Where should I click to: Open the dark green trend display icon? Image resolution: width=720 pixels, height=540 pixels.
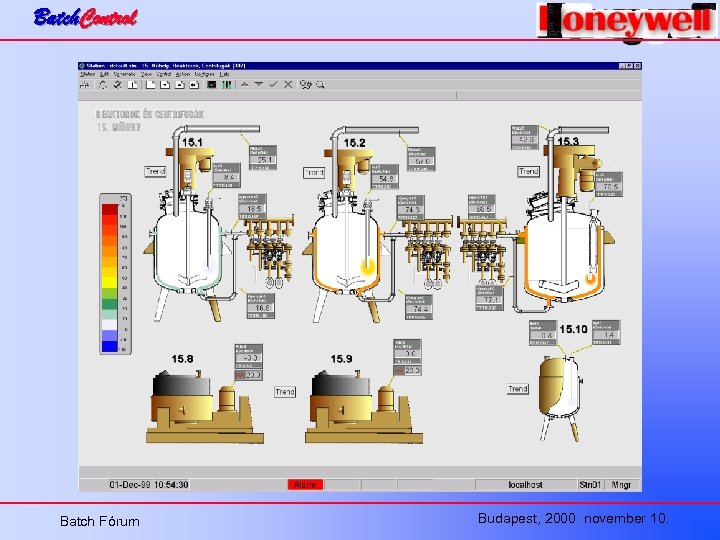211,84
